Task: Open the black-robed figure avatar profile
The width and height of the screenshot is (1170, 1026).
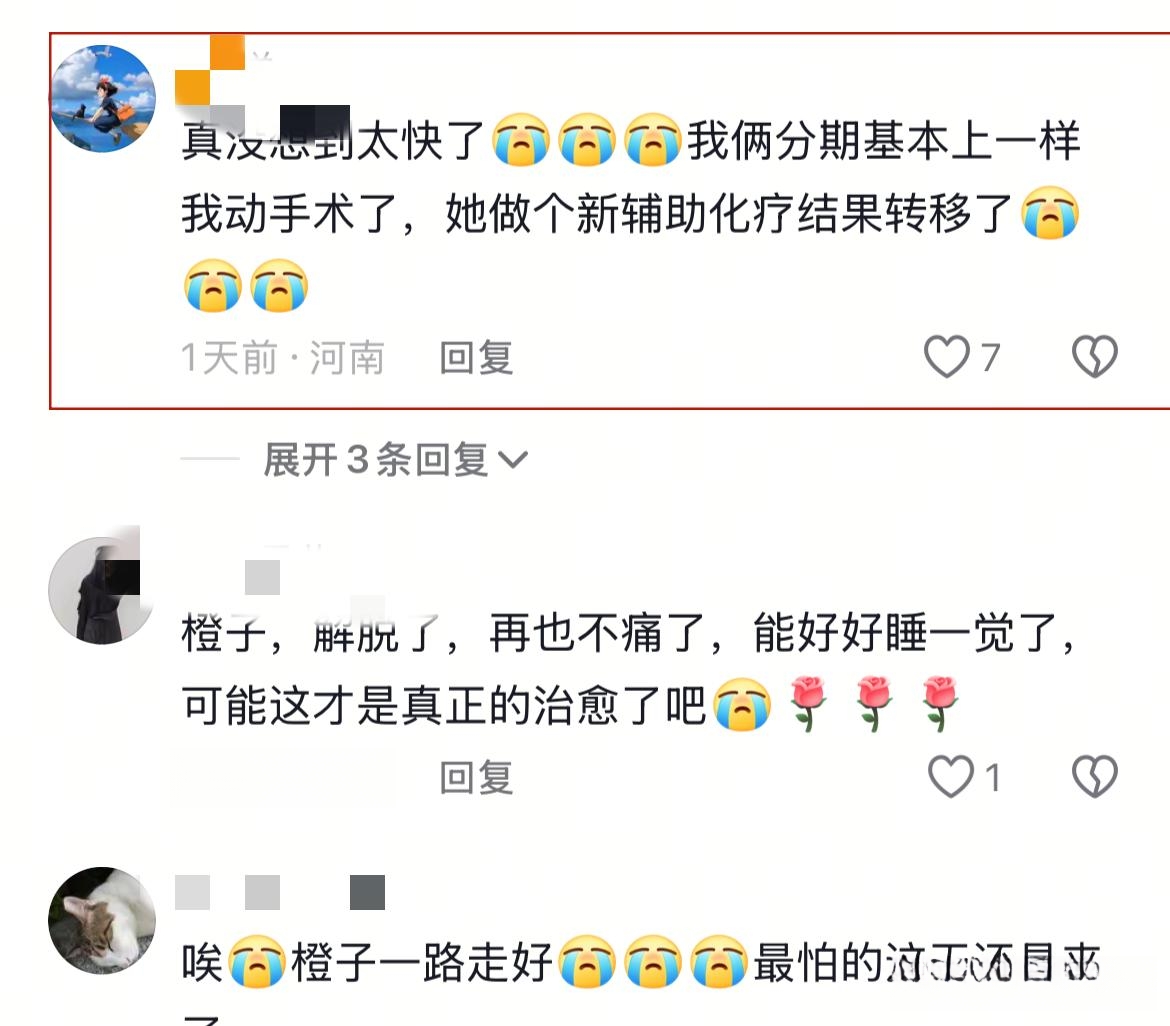Action: point(100,589)
